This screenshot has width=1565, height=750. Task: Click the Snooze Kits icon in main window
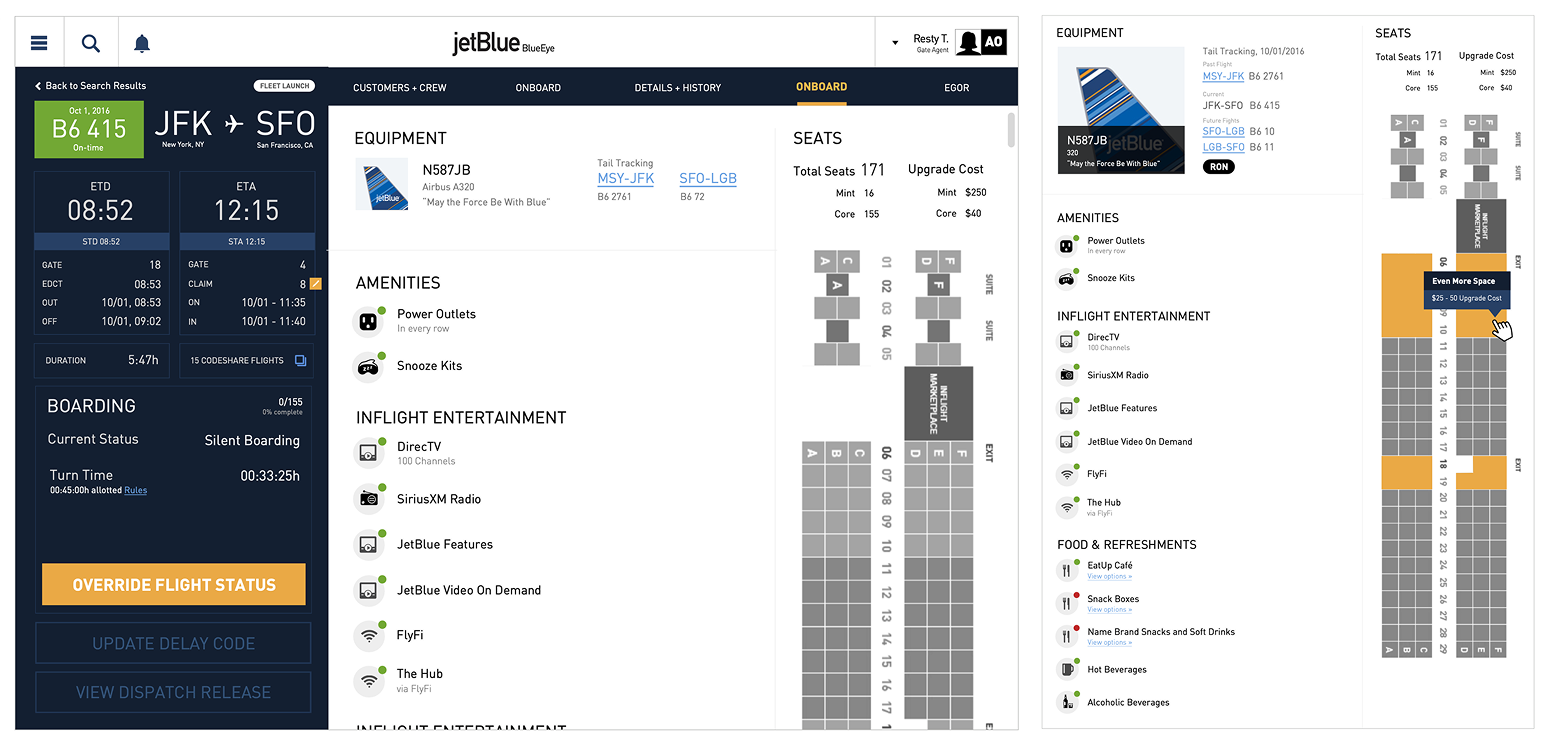point(368,366)
